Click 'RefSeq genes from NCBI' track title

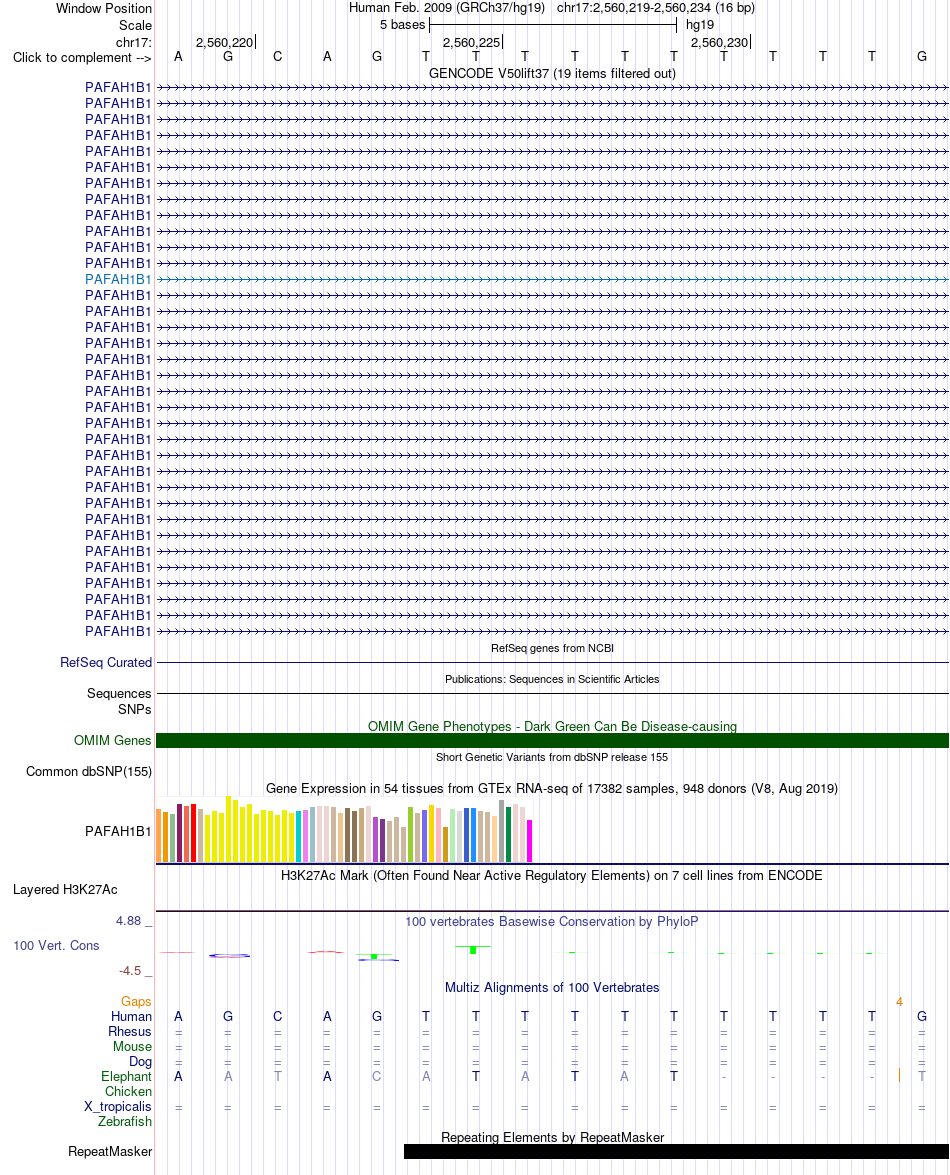pos(552,648)
